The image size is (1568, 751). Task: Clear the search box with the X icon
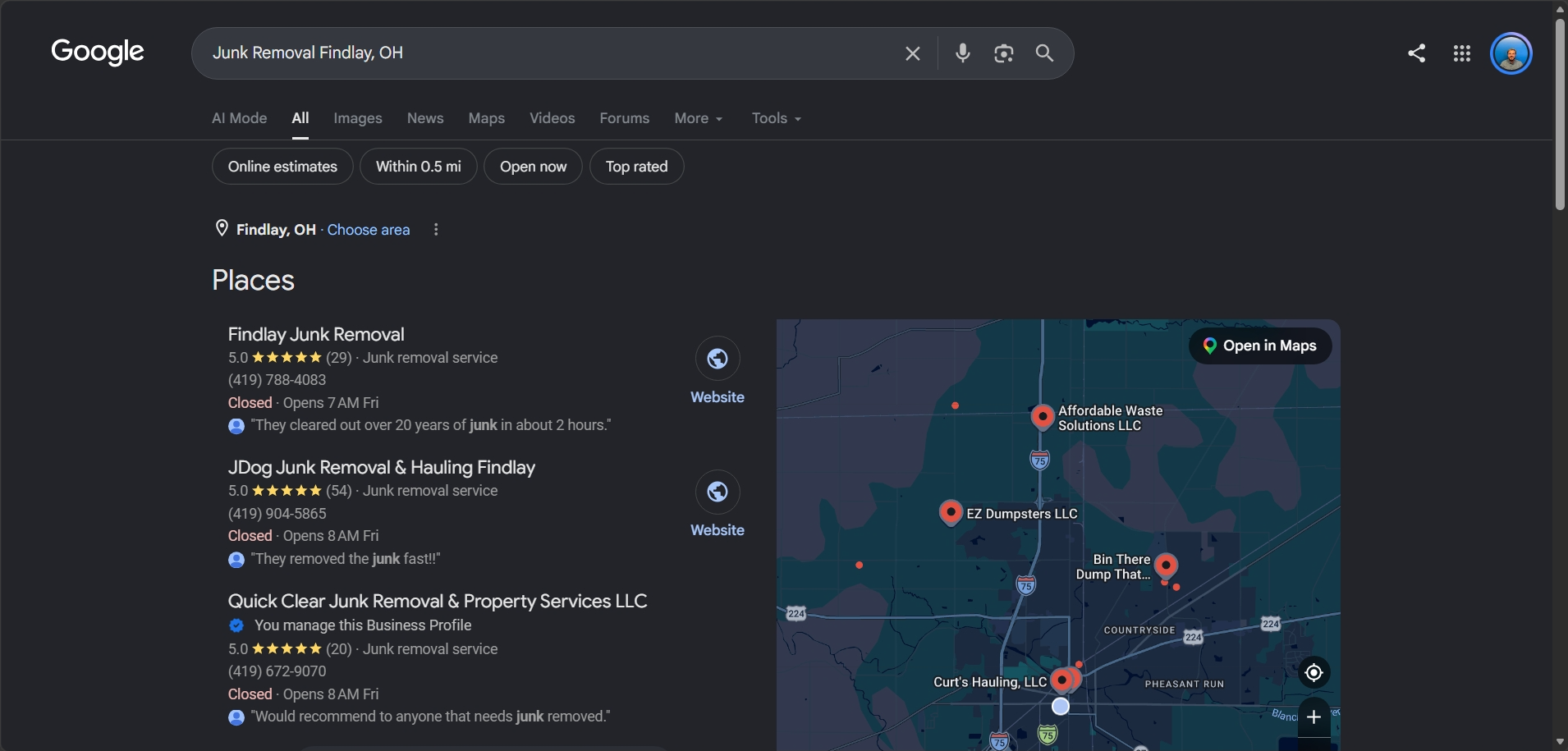pyautogui.click(x=912, y=53)
